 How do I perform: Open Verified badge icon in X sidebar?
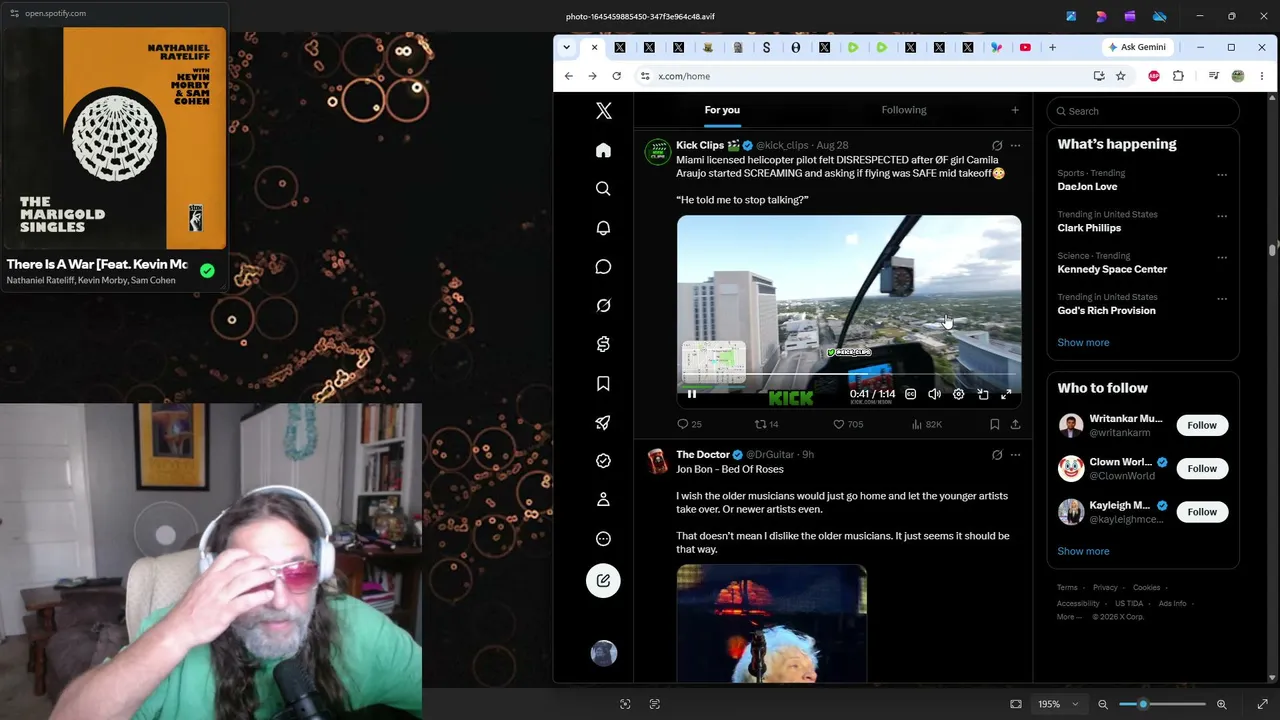pos(603,461)
